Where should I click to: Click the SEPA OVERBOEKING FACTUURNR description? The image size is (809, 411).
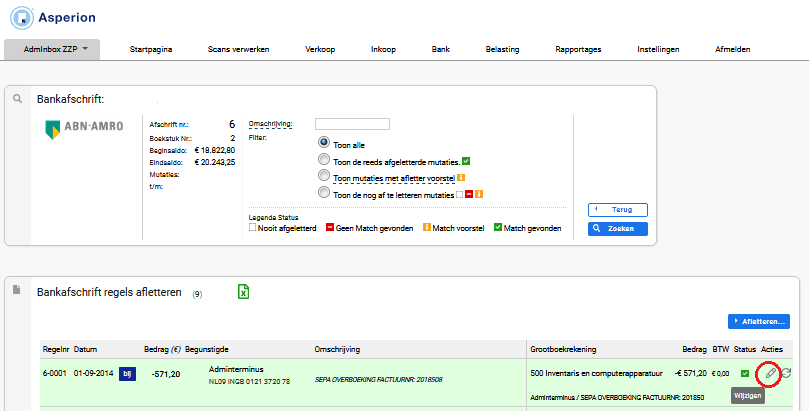[x=378, y=380]
